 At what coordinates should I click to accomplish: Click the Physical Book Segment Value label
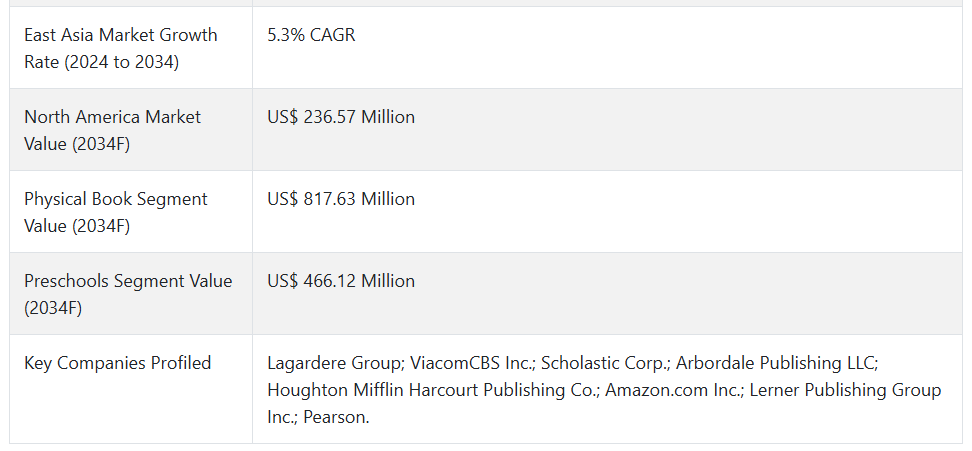[116, 212]
